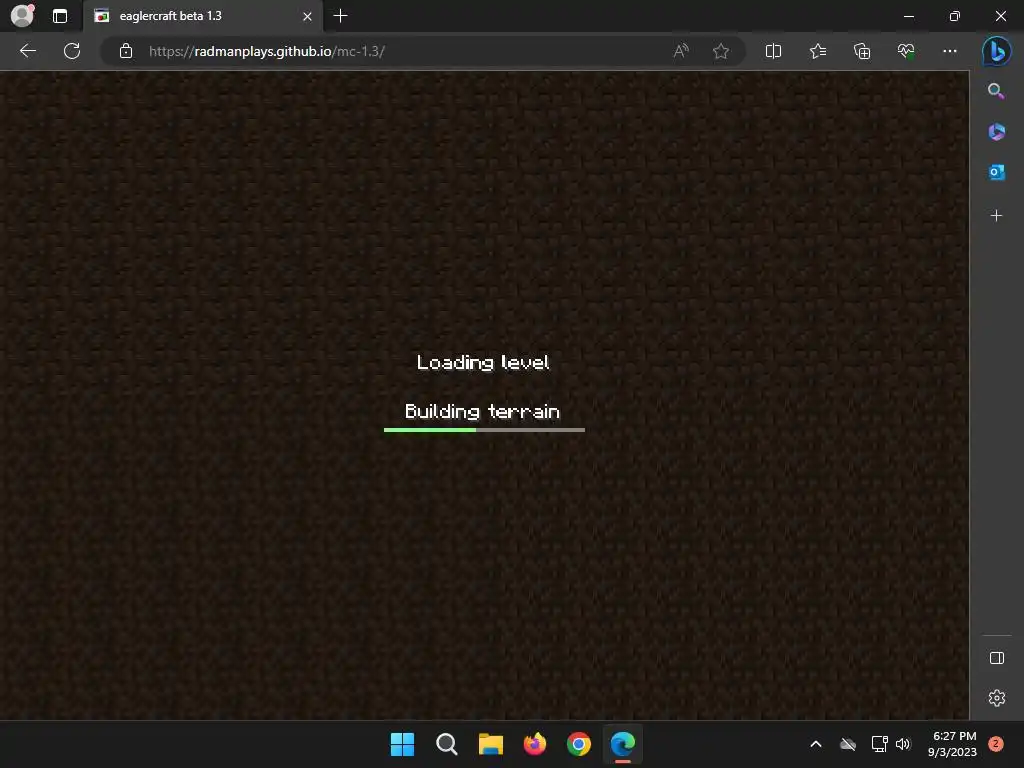
Task: Close the eaglercraft beta 1.3 tab
Action: pos(307,16)
